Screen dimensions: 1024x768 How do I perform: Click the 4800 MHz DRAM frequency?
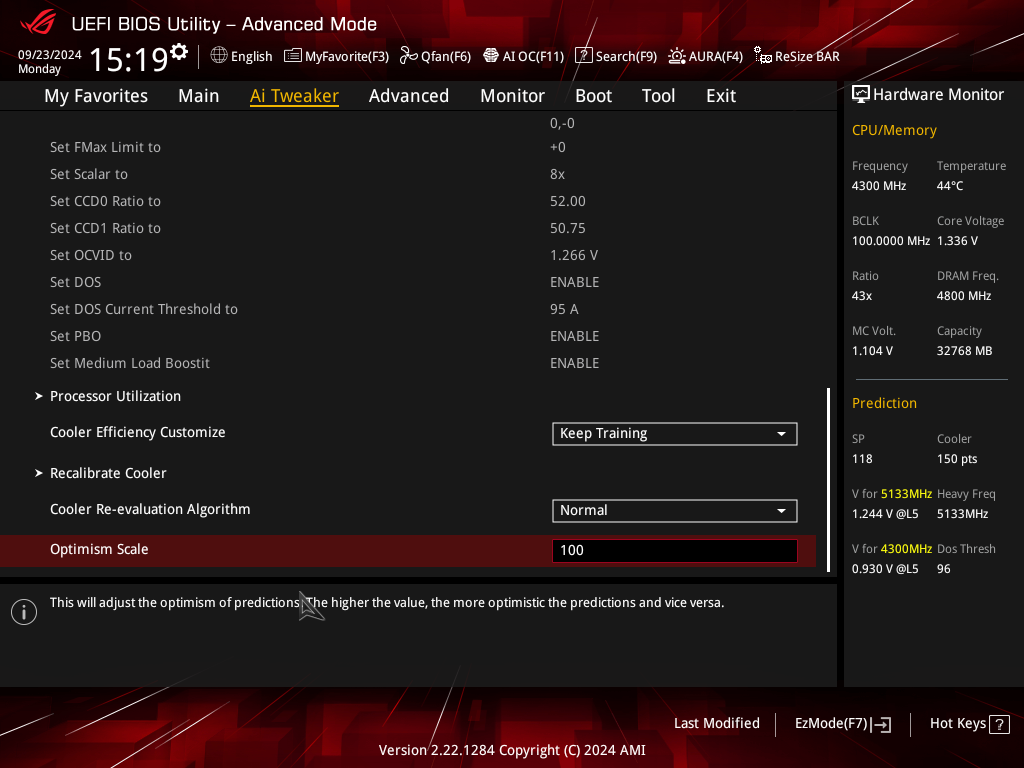pyautogui.click(x=964, y=296)
